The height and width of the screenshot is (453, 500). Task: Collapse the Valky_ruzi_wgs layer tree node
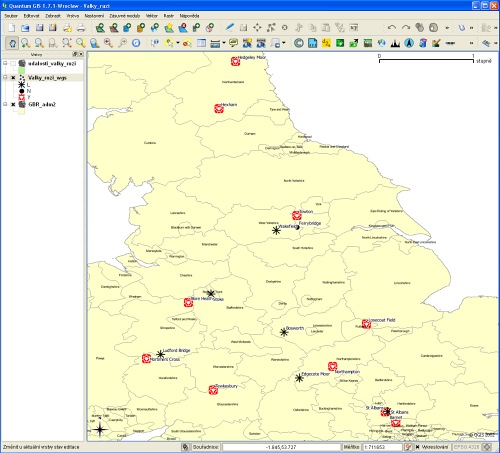click(5, 77)
